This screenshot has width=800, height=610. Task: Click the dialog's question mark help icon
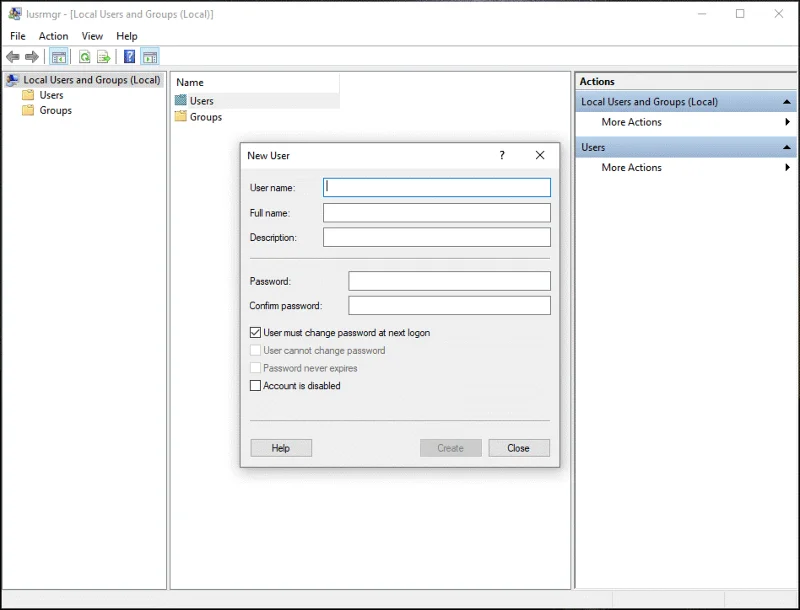(502, 155)
